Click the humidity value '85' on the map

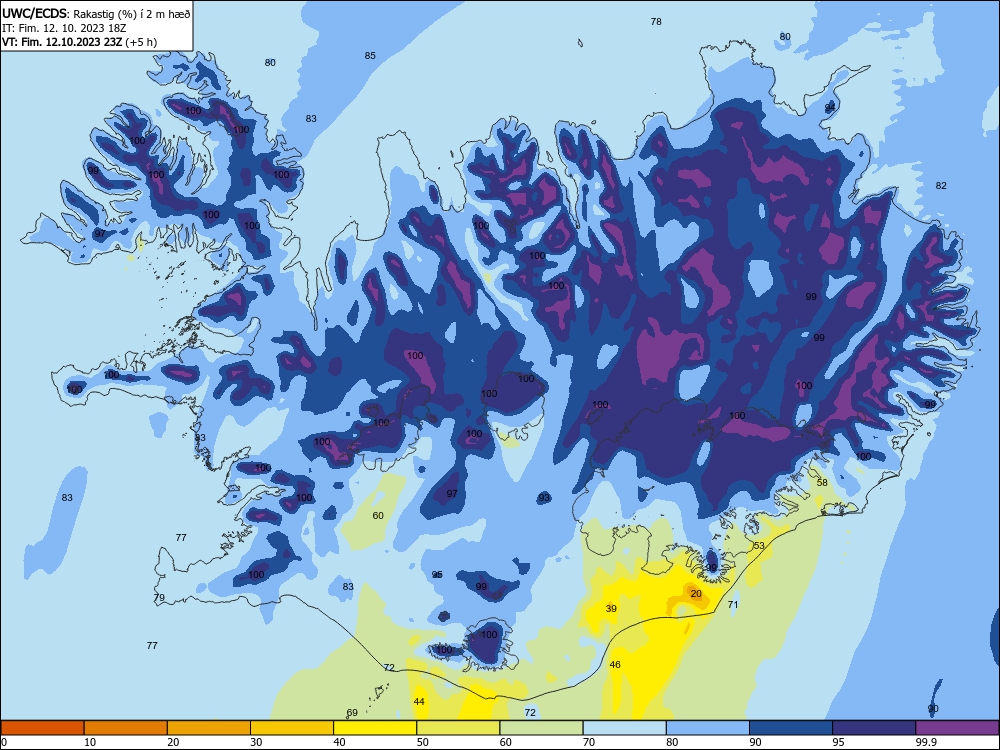click(370, 55)
